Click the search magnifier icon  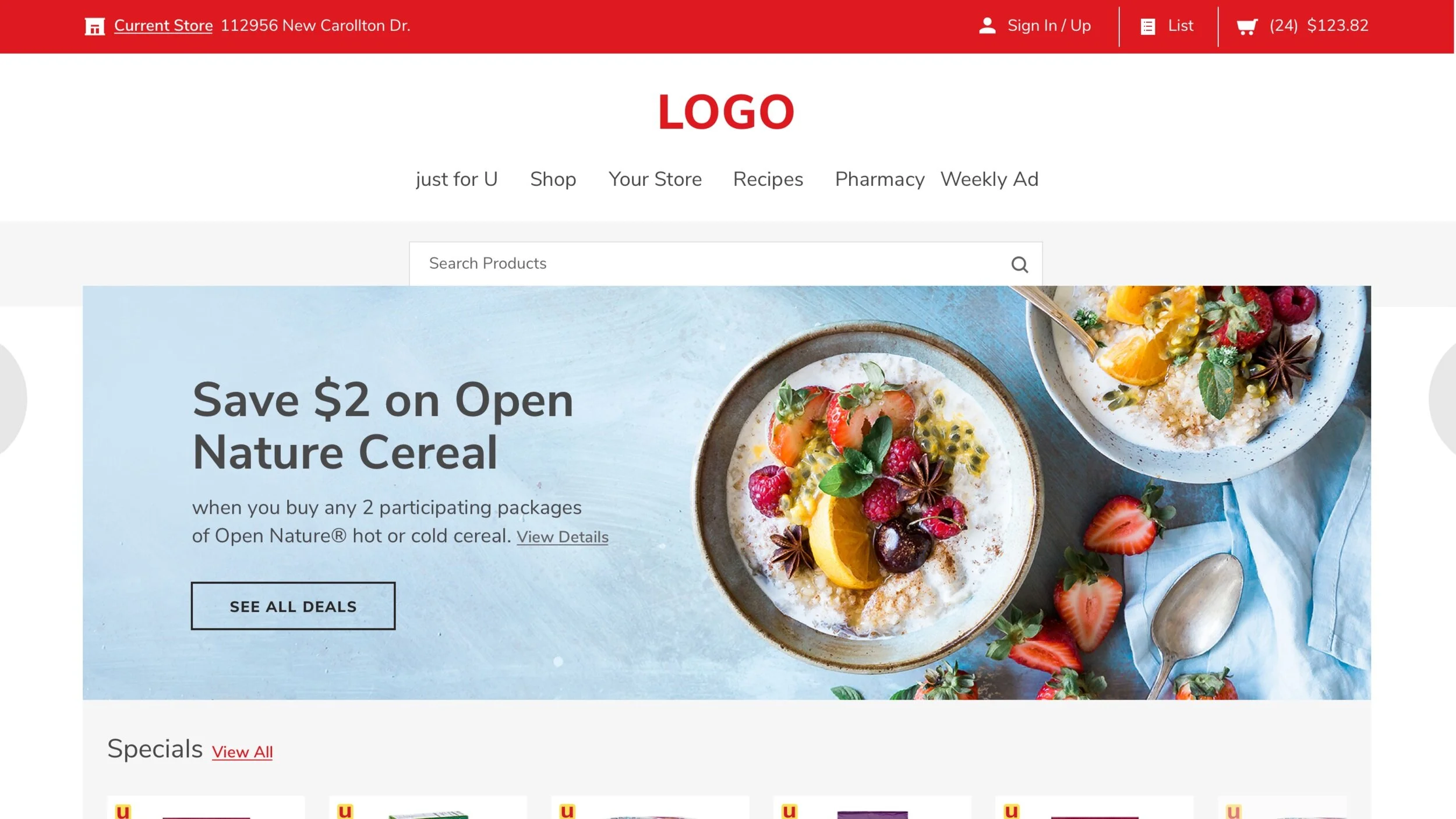click(x=1019, y=264)
